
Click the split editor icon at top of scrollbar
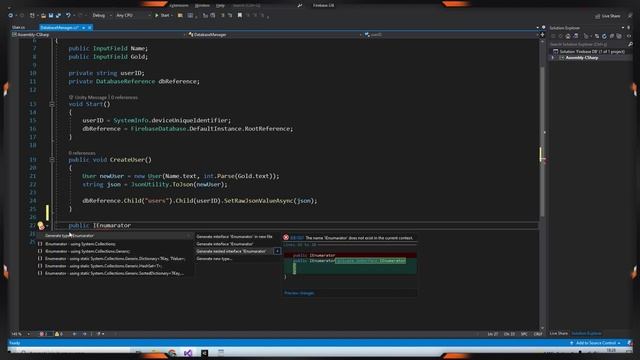tap(542, 35)
